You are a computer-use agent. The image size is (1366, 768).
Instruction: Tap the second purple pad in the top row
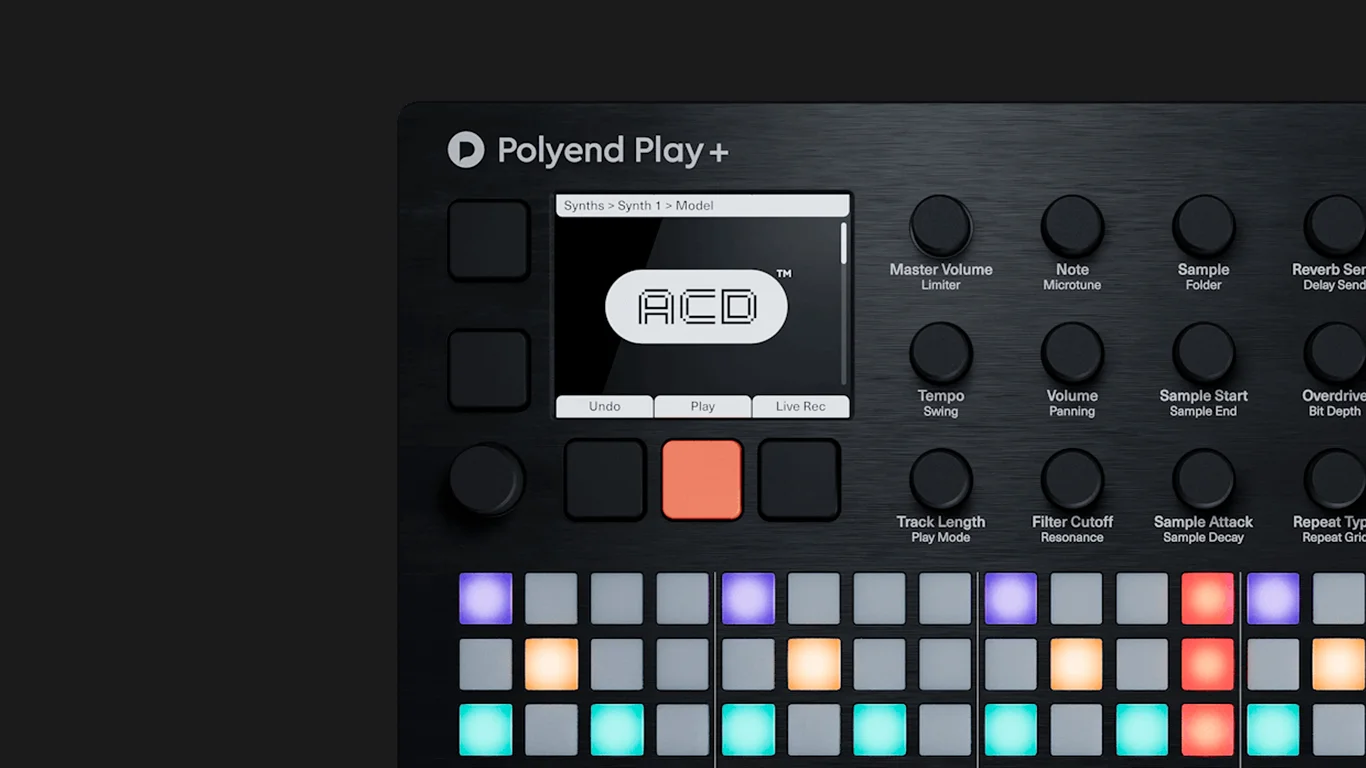point(748,598)
